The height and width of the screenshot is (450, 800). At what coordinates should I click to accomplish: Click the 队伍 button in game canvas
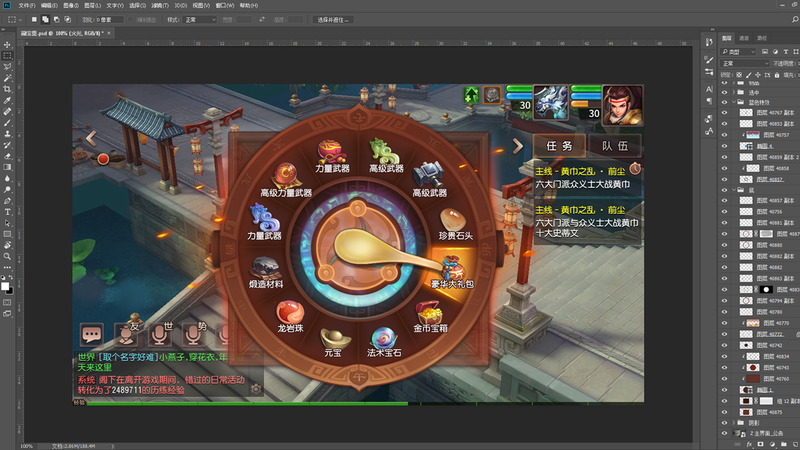pos(615,146)
